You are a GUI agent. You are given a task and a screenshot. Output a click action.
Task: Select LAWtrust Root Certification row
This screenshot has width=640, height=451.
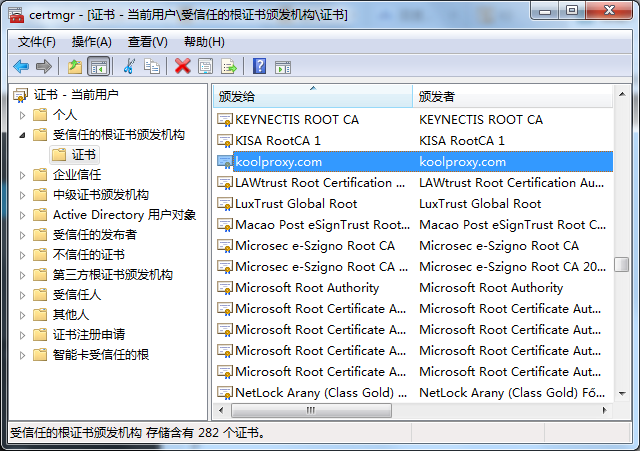point(415,183)
